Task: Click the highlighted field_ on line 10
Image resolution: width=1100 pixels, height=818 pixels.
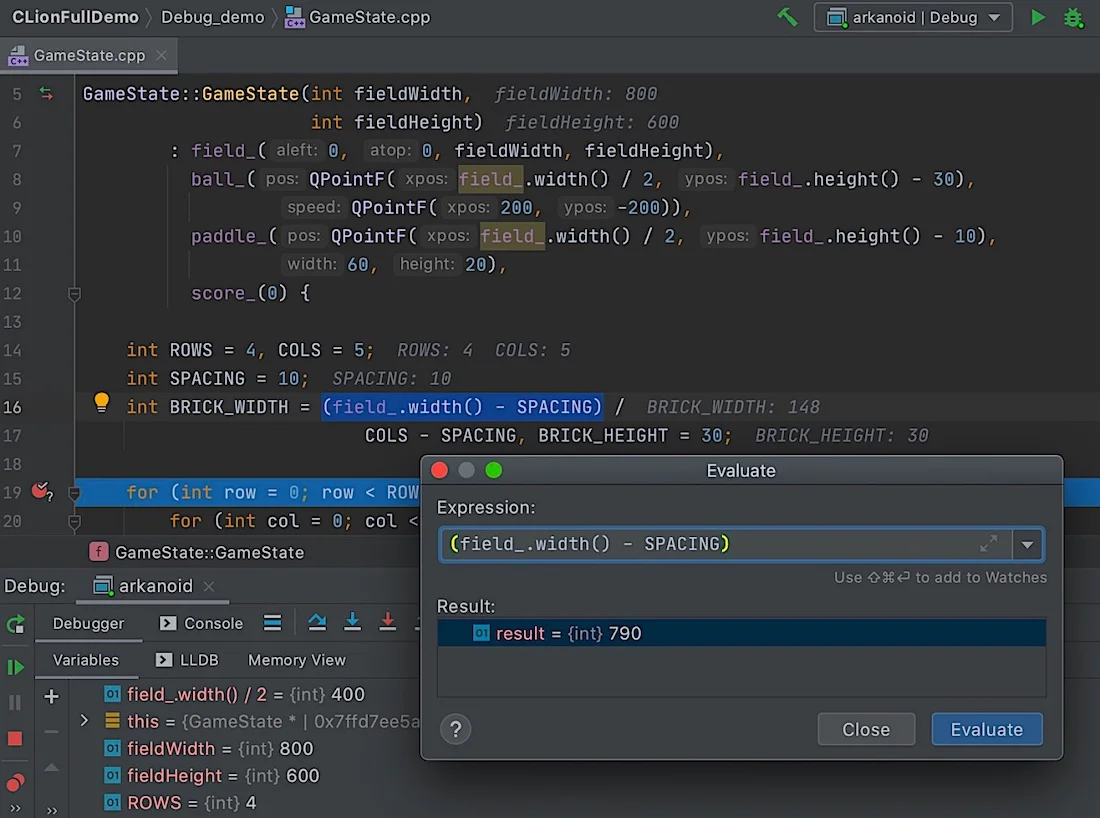Action: 512,236
